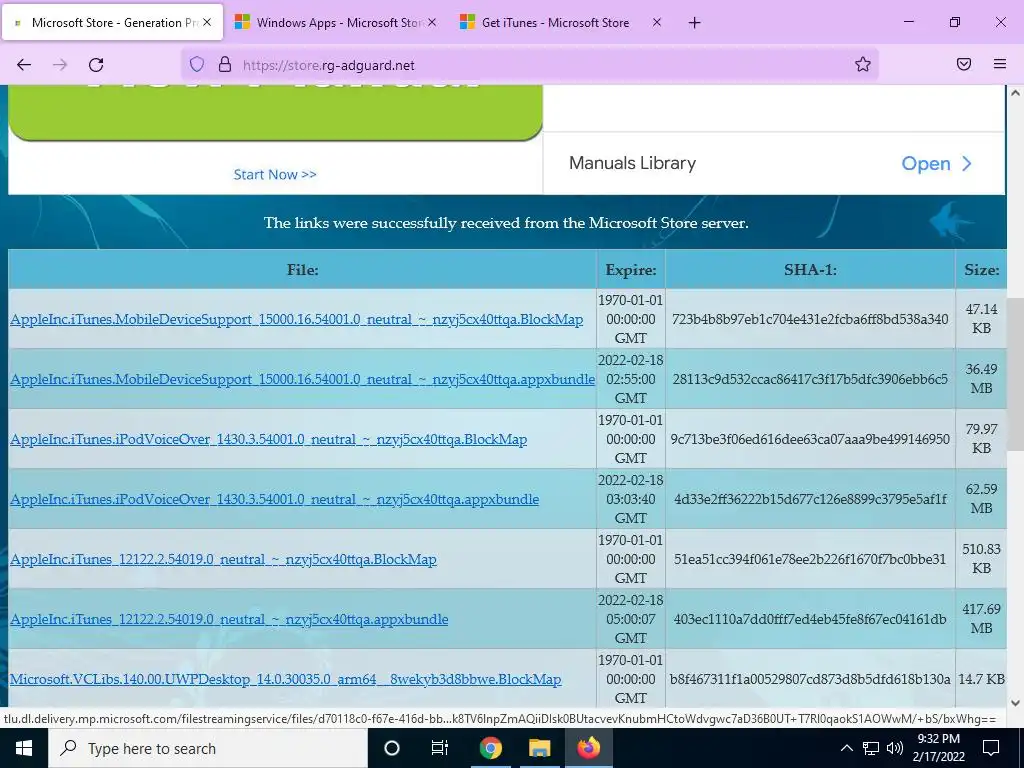The image size is (1024, 768).
Task: Click the forward navigation arrow
Action: point(60,65)
